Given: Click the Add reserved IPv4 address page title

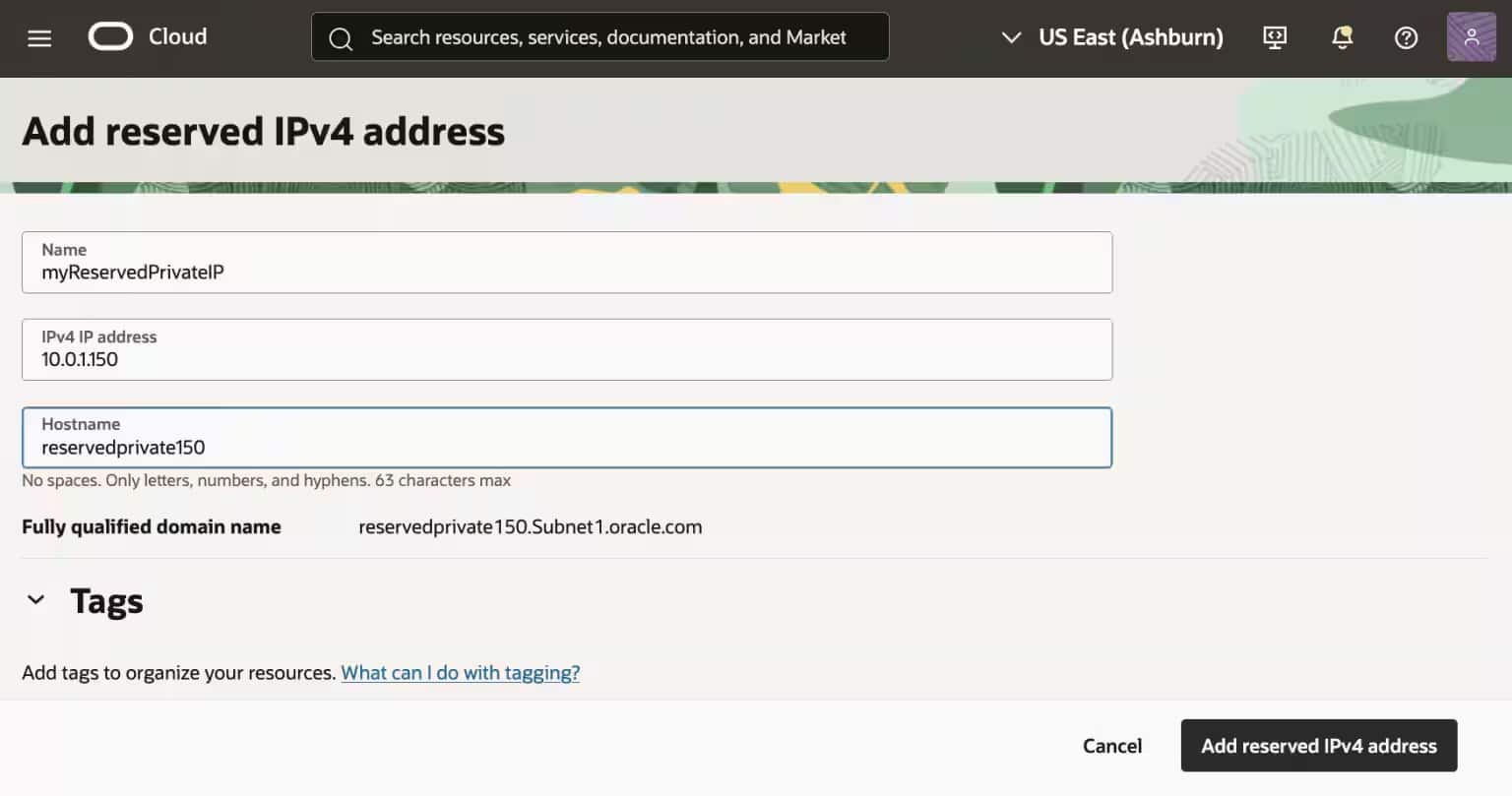Looking at the screenshot, I should (x=263, y=132).
